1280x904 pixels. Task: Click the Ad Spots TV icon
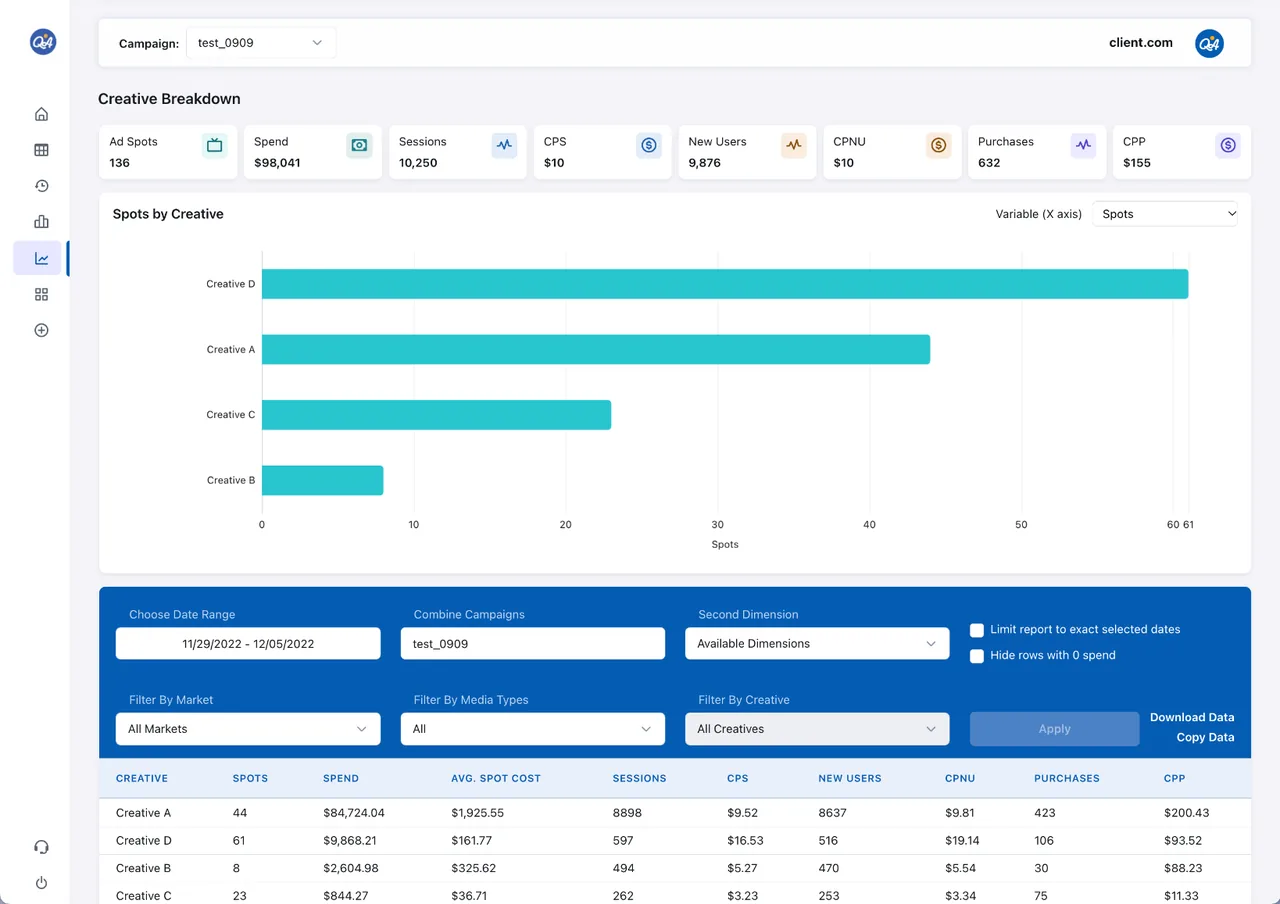coord(214,145)
